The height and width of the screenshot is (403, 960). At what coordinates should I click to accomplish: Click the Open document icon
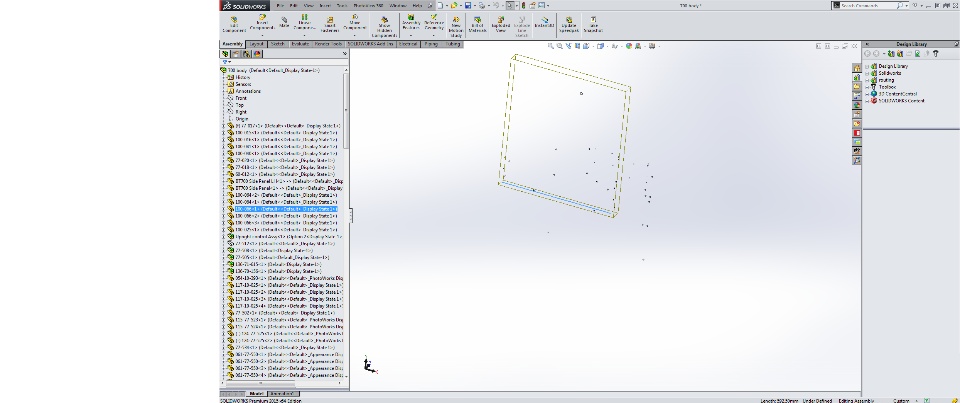[x=454, y=6]
